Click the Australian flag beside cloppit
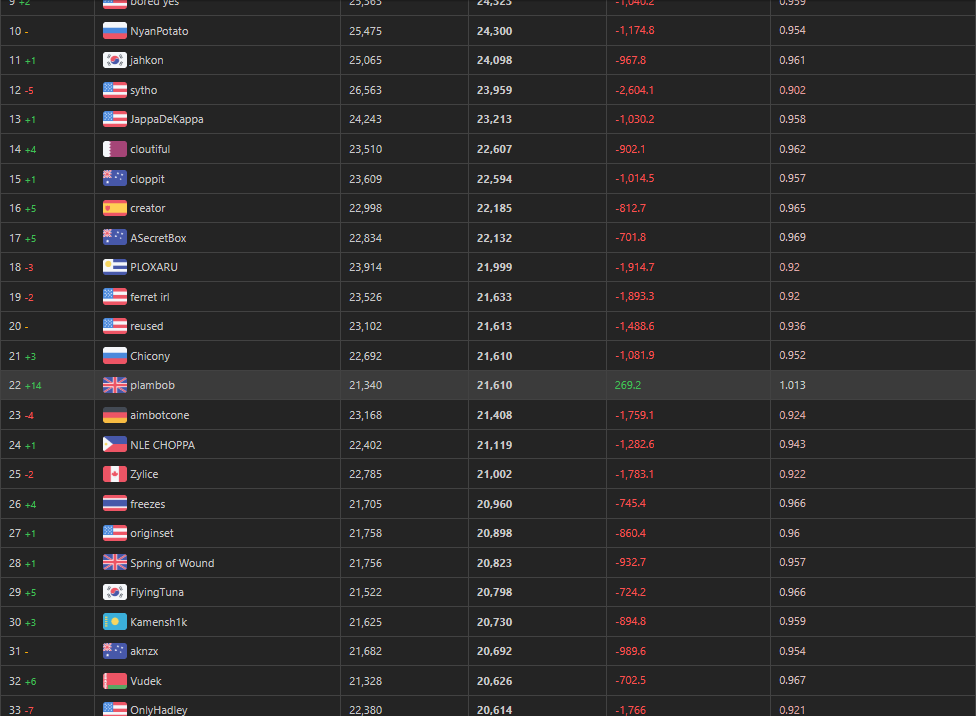Screen dimensions: 976x716 click(115, 178)
